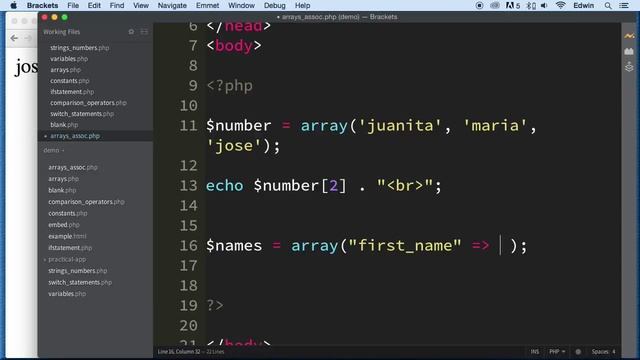Open Navigate menu
The height and width of the screenshot is (360, 640).
point(172,5)
